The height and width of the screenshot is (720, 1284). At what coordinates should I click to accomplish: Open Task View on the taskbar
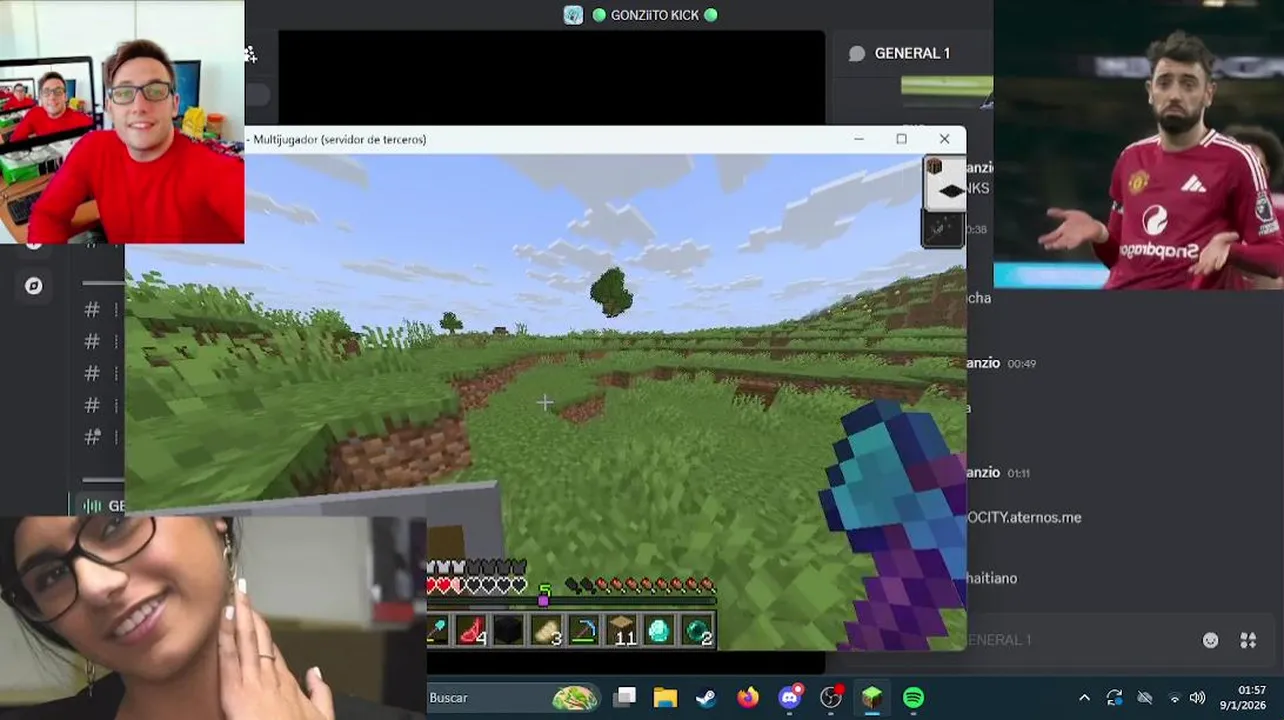[625, 697]
